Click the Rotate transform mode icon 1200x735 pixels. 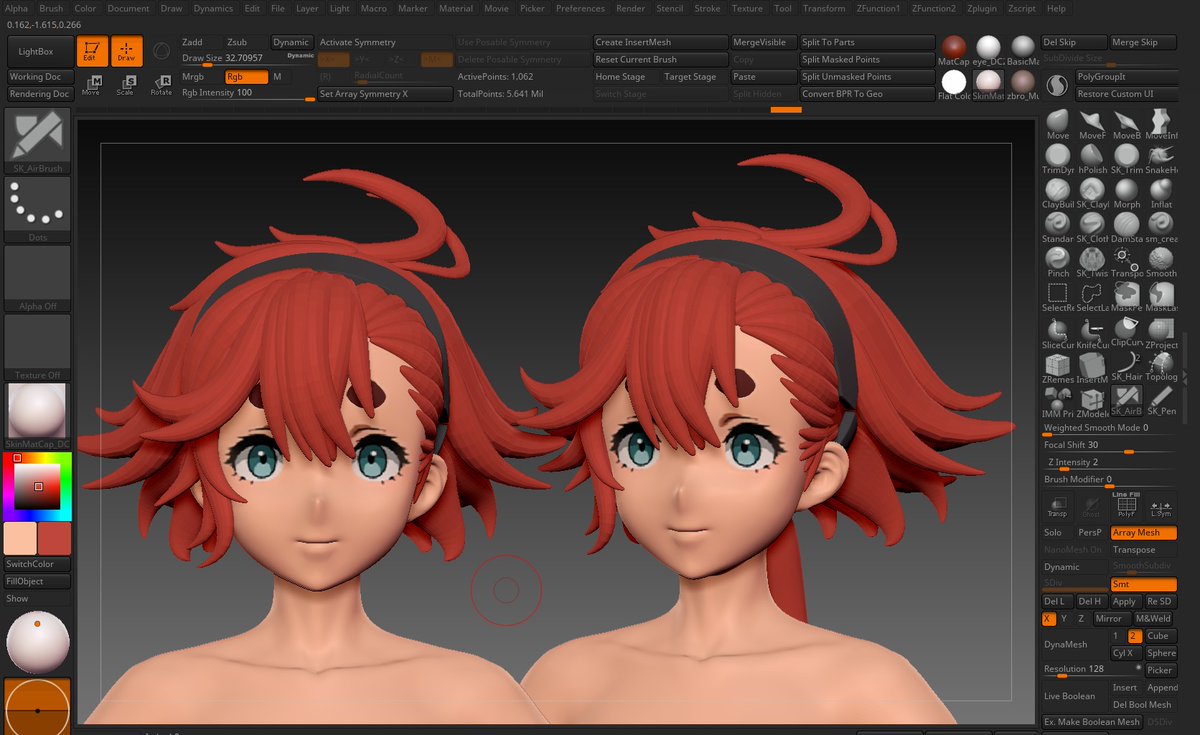(x=160, y=85)
